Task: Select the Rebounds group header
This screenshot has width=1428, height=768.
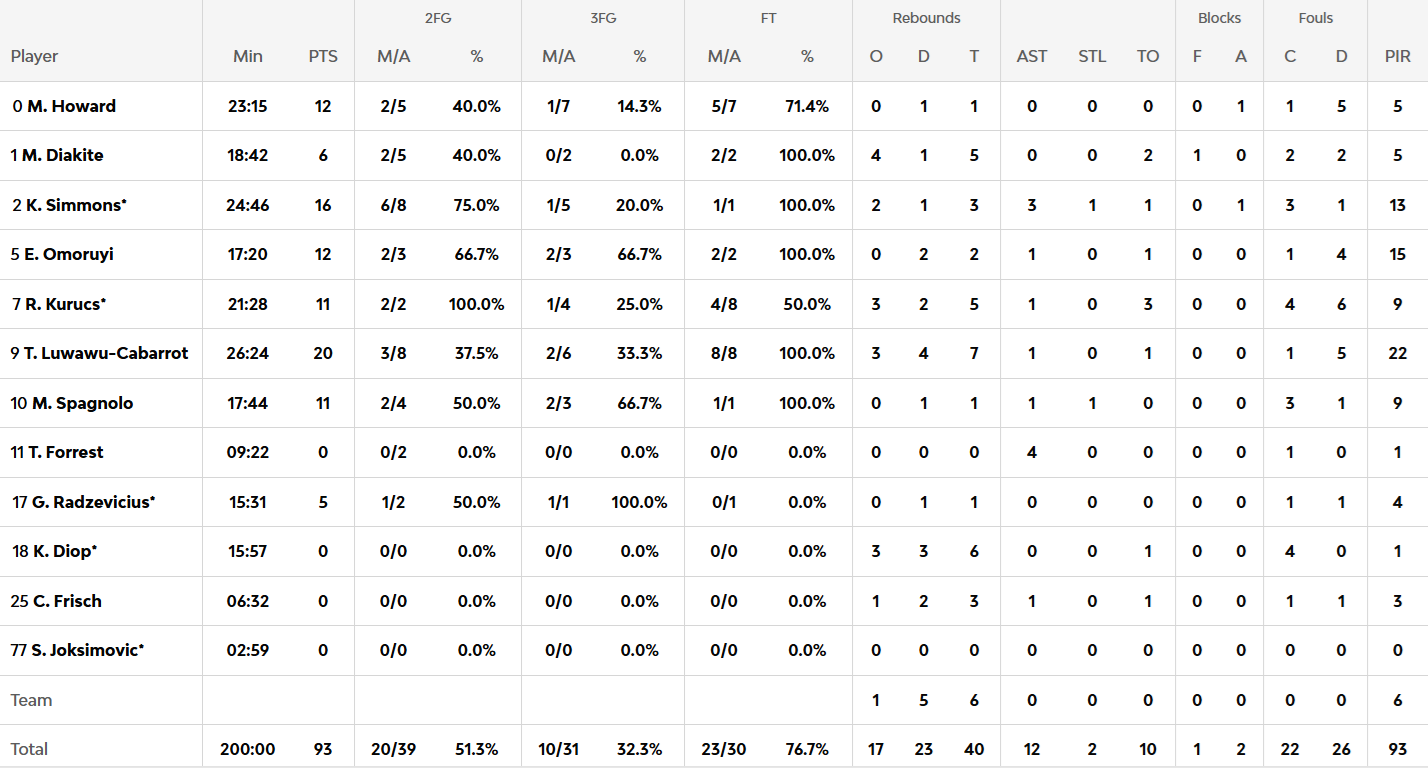Action: [926, 18]
